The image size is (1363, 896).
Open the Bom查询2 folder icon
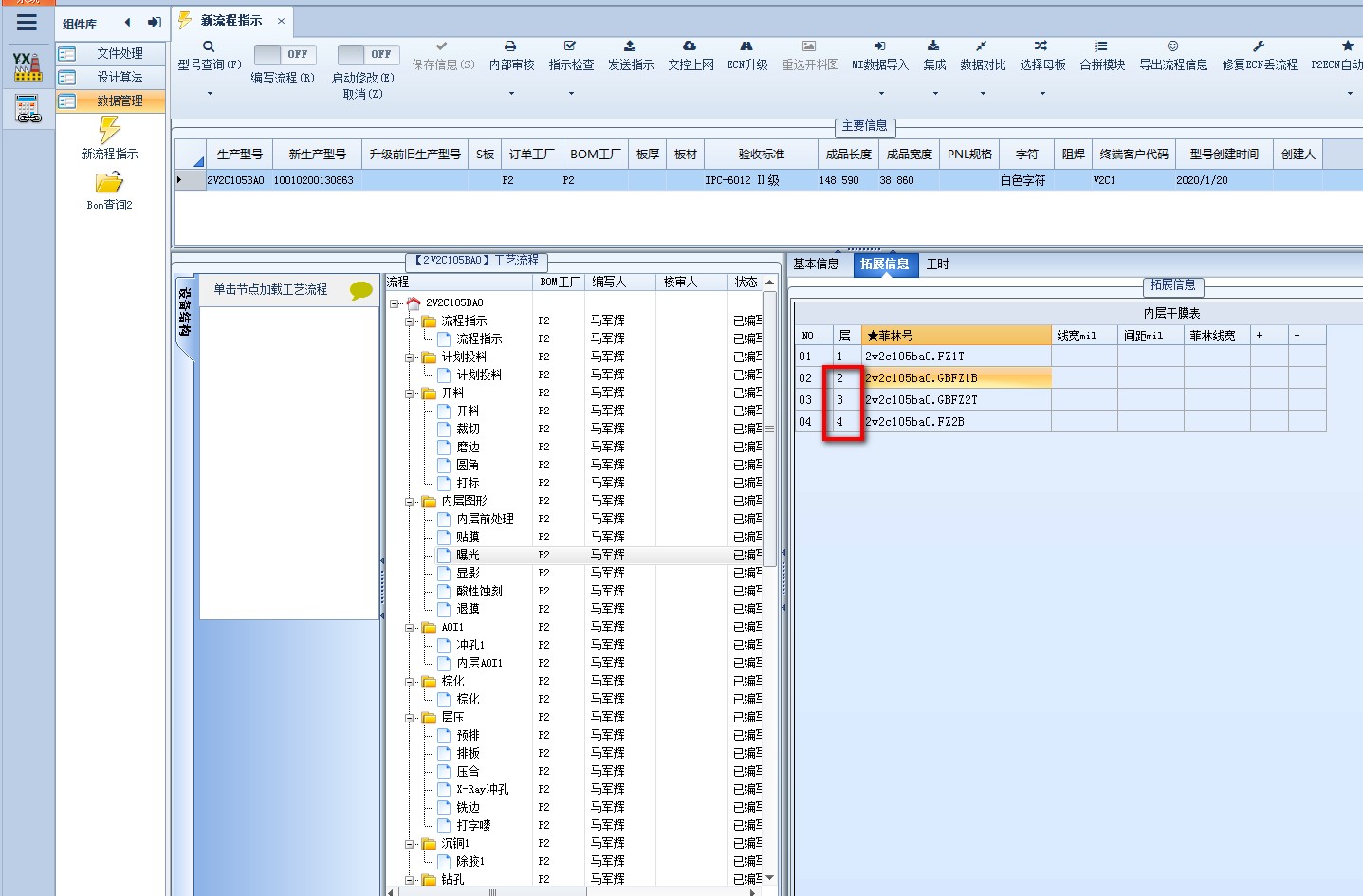109,182
